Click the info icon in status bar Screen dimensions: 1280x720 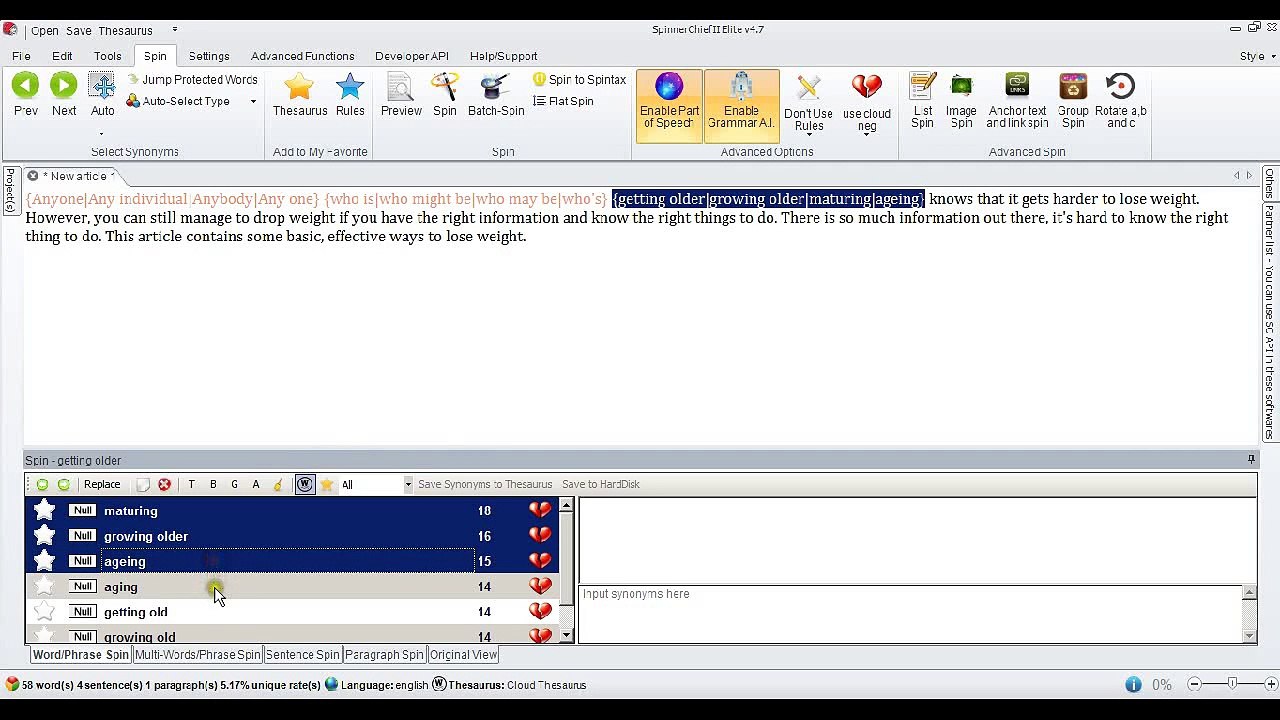point(1133,685)
